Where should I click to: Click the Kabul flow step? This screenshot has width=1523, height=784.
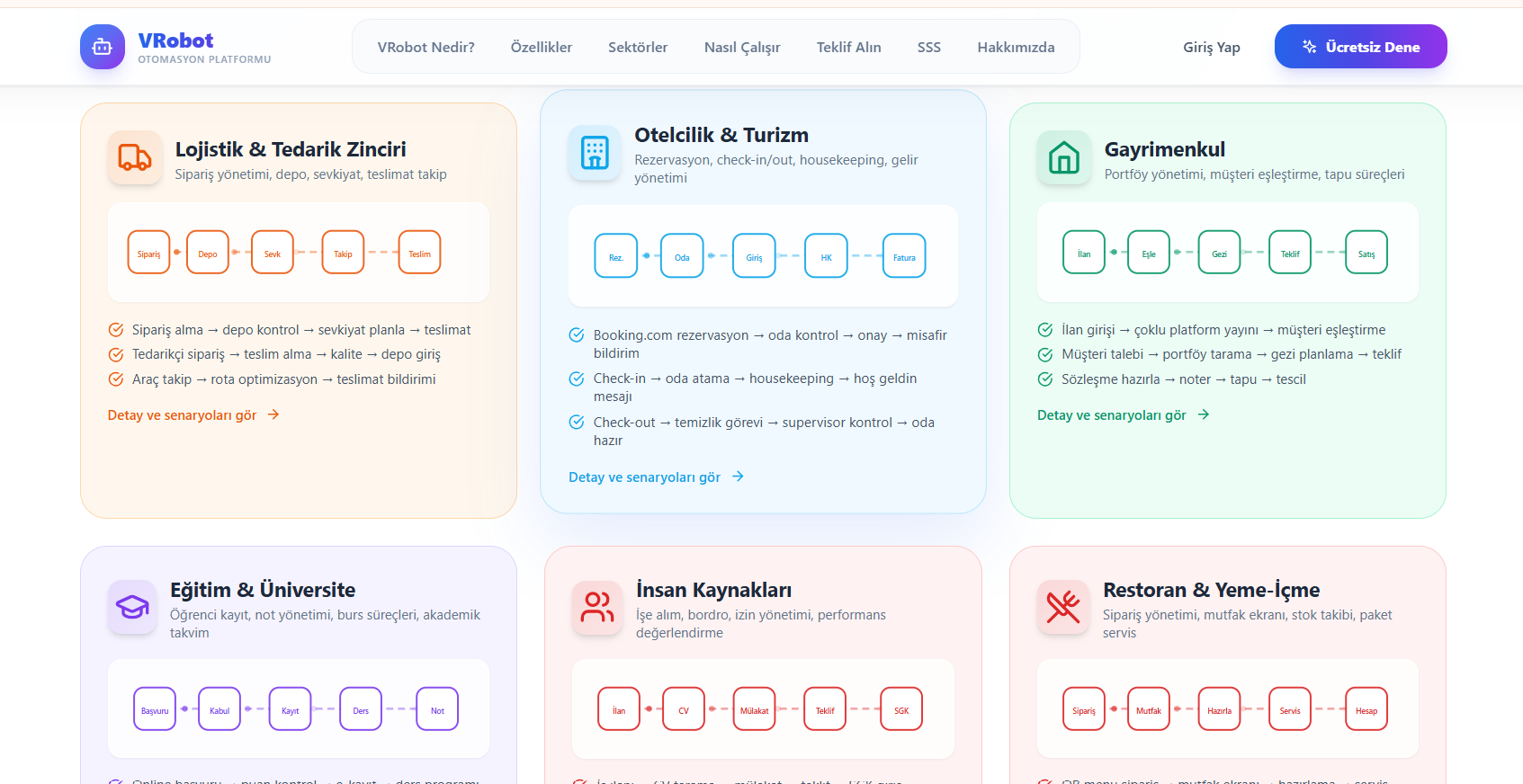219,709
